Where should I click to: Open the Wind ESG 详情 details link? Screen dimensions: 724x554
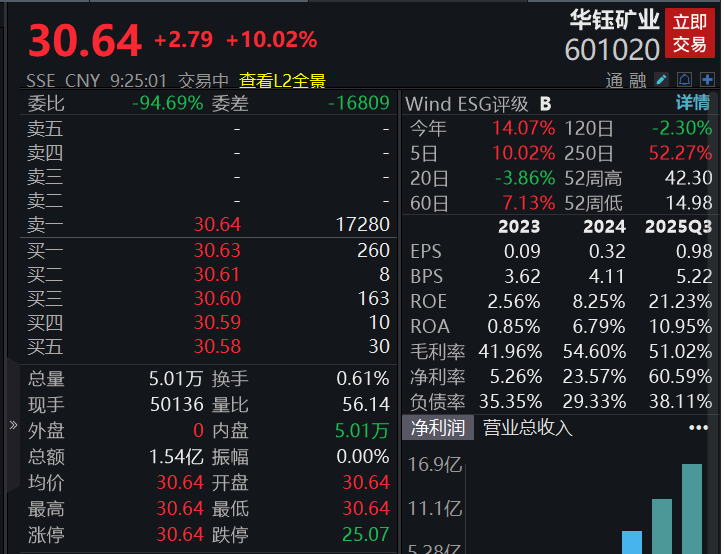pyautogui.click(x=692, y=103)
